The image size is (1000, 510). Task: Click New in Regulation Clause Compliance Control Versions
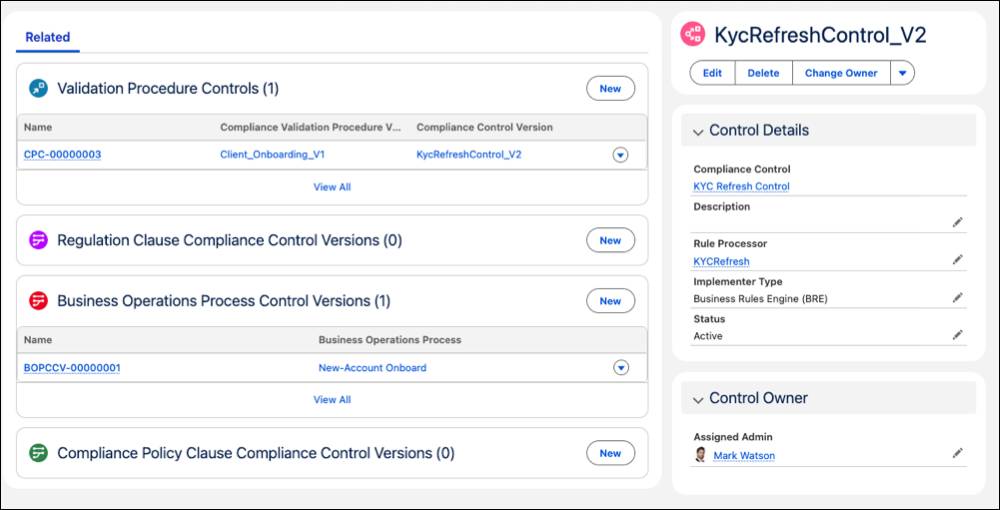click(x=610, y=240)
